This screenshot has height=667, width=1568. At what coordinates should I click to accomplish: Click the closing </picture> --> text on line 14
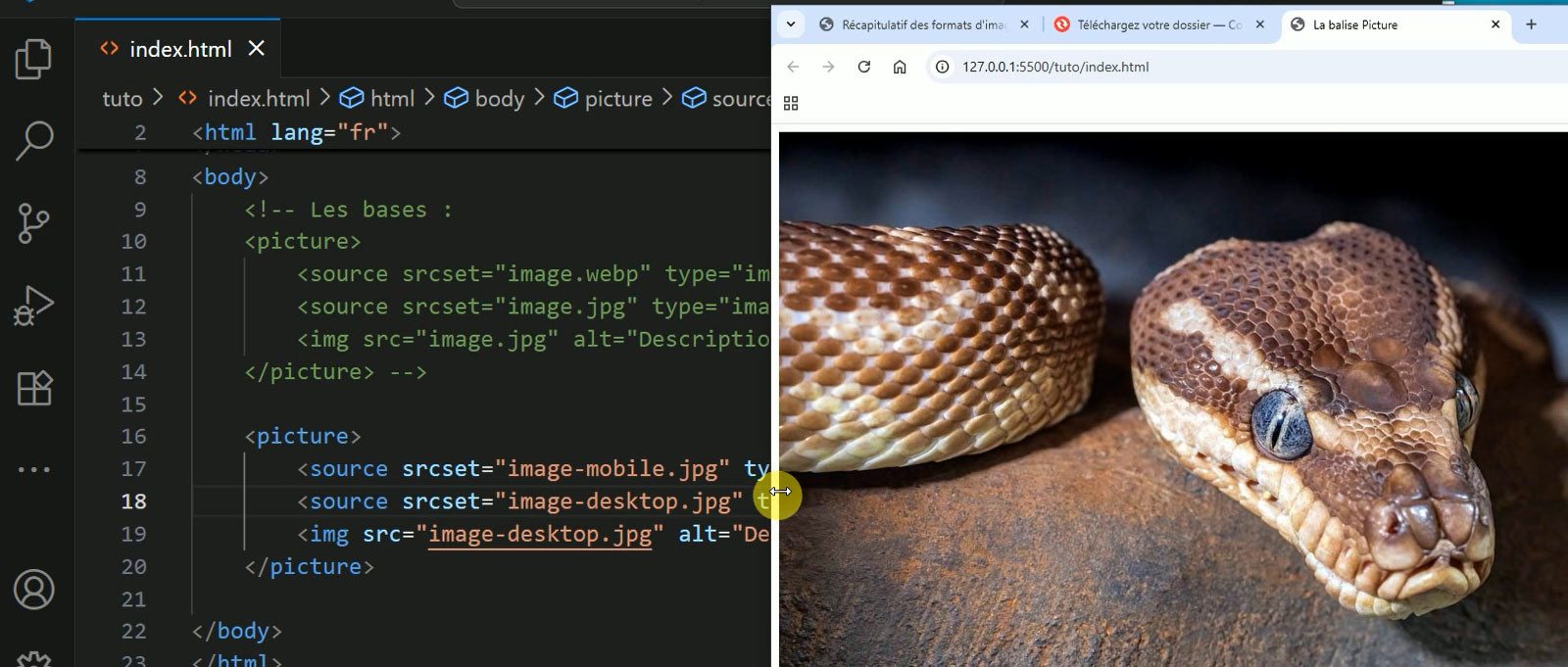(x=335, y=372)
